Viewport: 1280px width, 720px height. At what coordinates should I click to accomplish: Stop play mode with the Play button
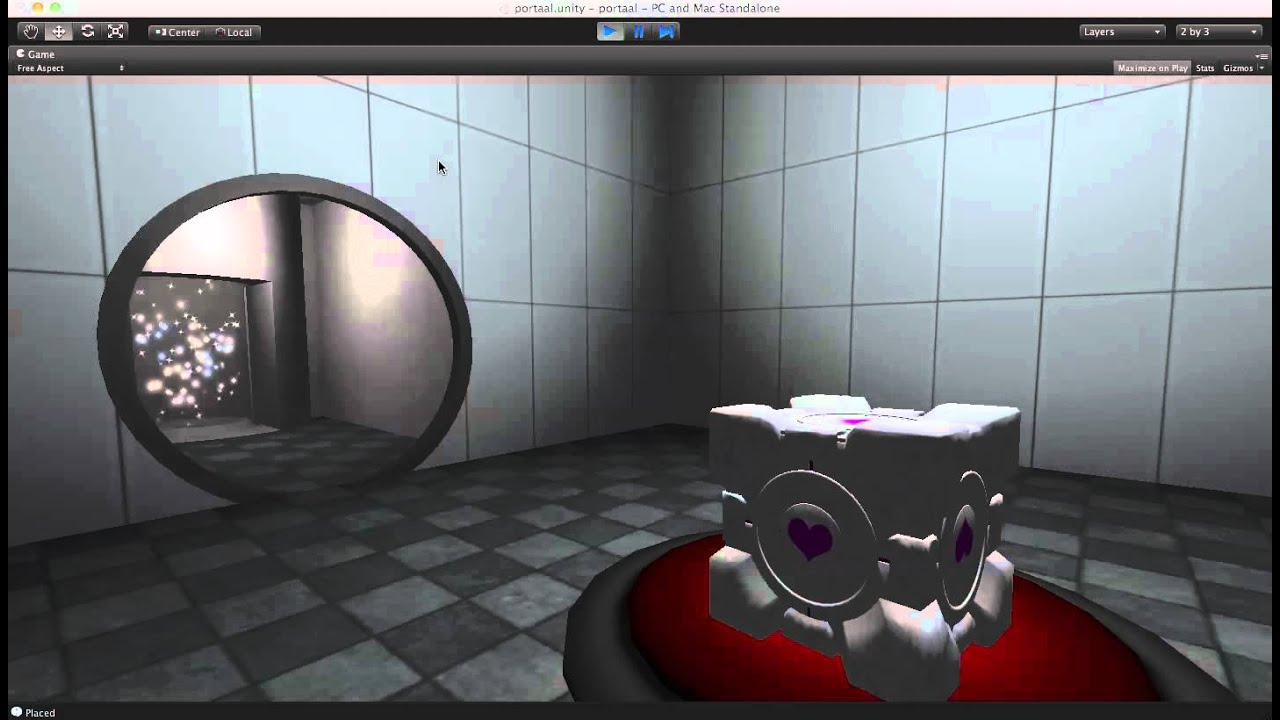[610, 32]
